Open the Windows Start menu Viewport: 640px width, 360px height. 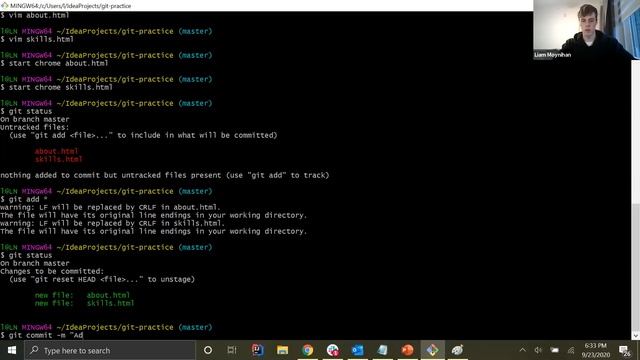(11, 350)
